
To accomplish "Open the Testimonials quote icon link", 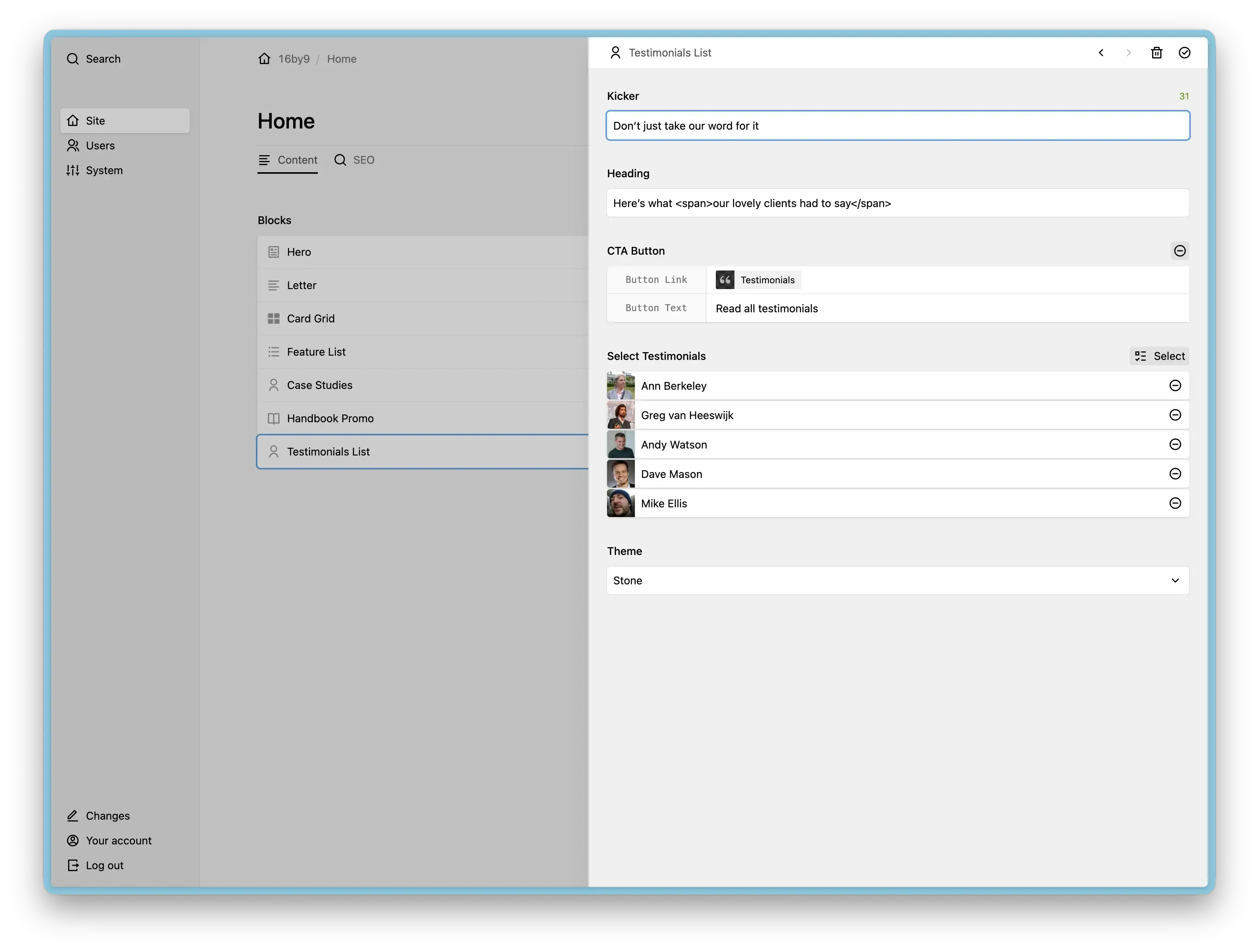I will coord(725,280).
